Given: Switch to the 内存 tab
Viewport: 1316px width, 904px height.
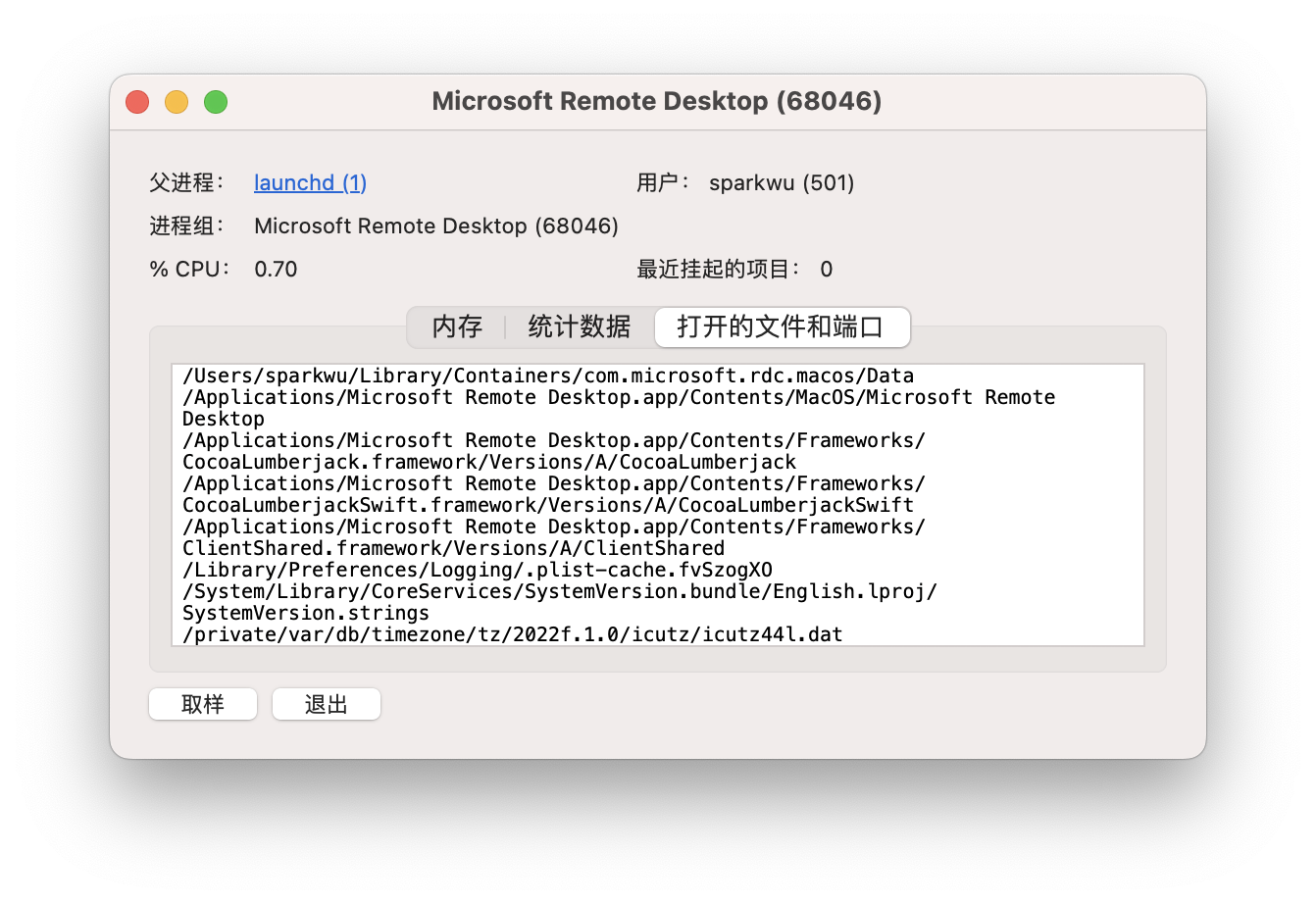Looking at the screenshot, I should coord(455,327).
